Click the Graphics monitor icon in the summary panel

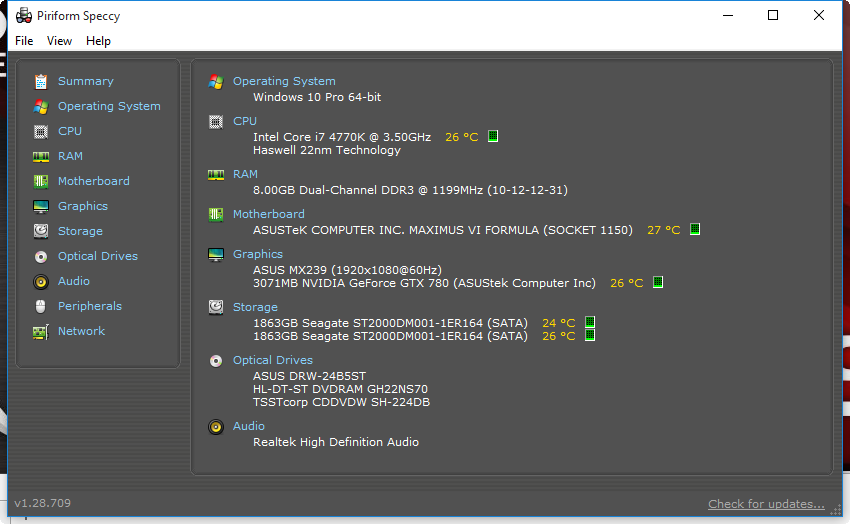pyautogui.click(x=216, y=255)
